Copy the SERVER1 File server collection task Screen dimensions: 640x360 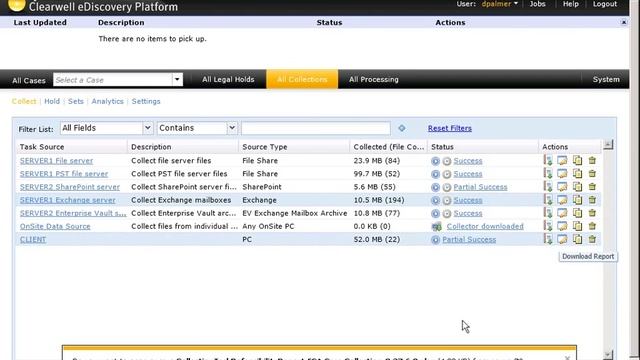tap(577, 160)
